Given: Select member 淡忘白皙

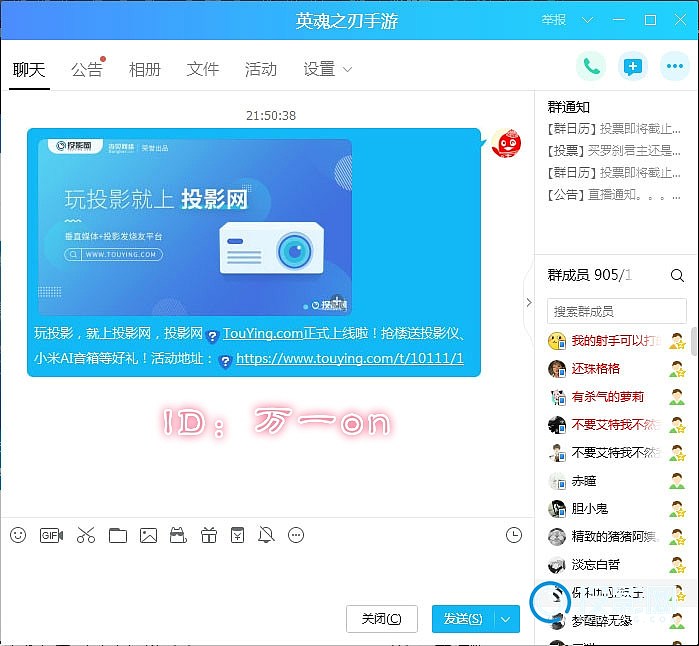Looking at the screenshot, I should 617,565.
